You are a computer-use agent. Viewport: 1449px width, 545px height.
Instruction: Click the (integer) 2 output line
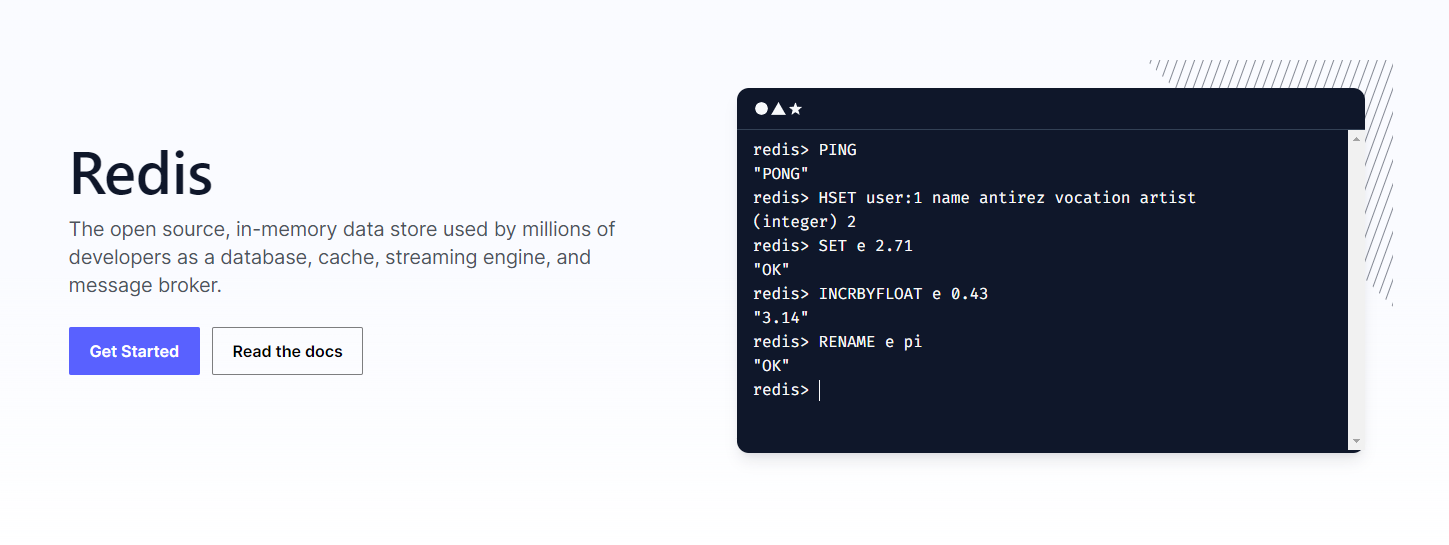(804, 222)
